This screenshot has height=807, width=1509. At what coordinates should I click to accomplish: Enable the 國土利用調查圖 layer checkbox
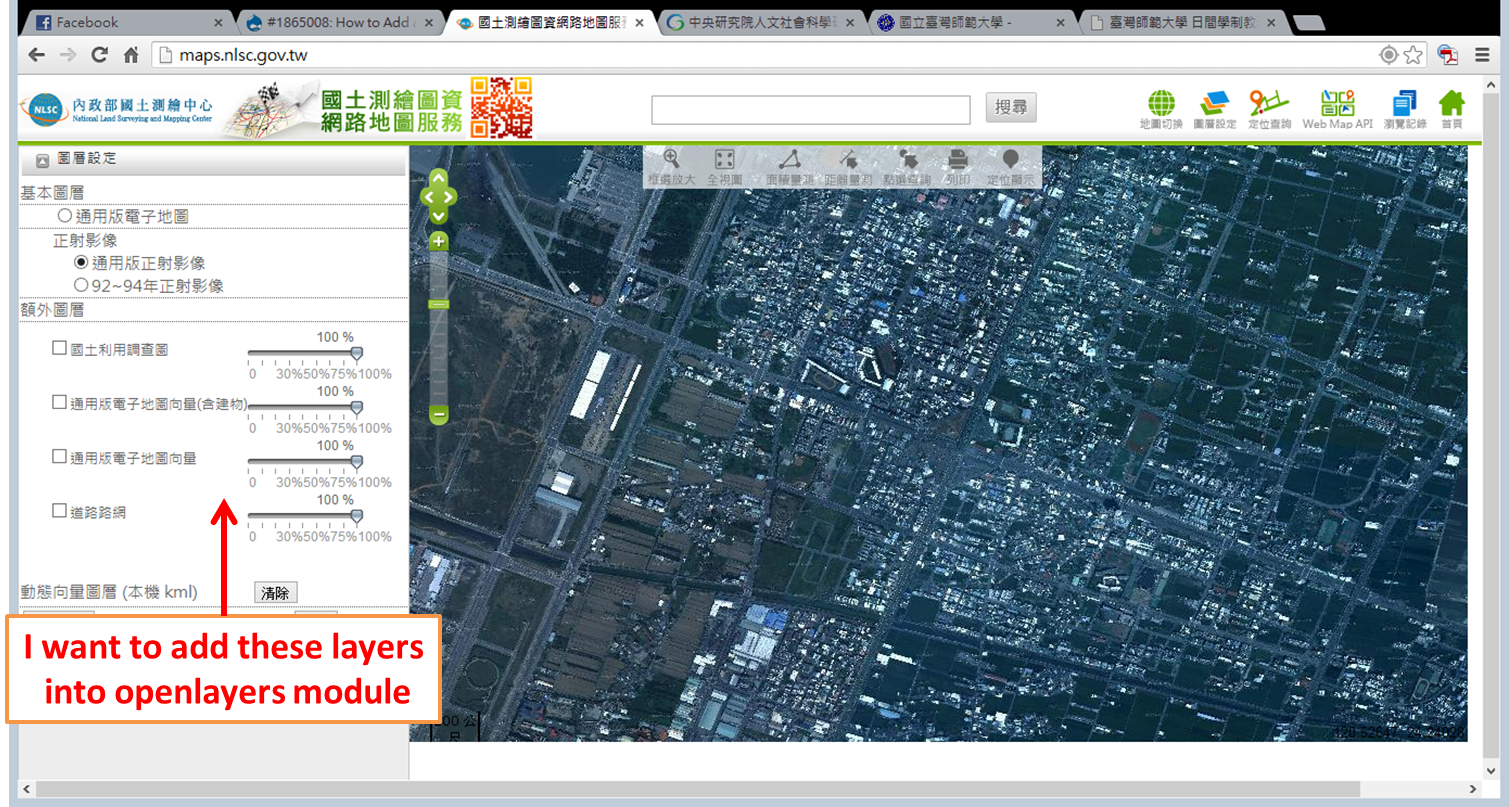(59, 349)
